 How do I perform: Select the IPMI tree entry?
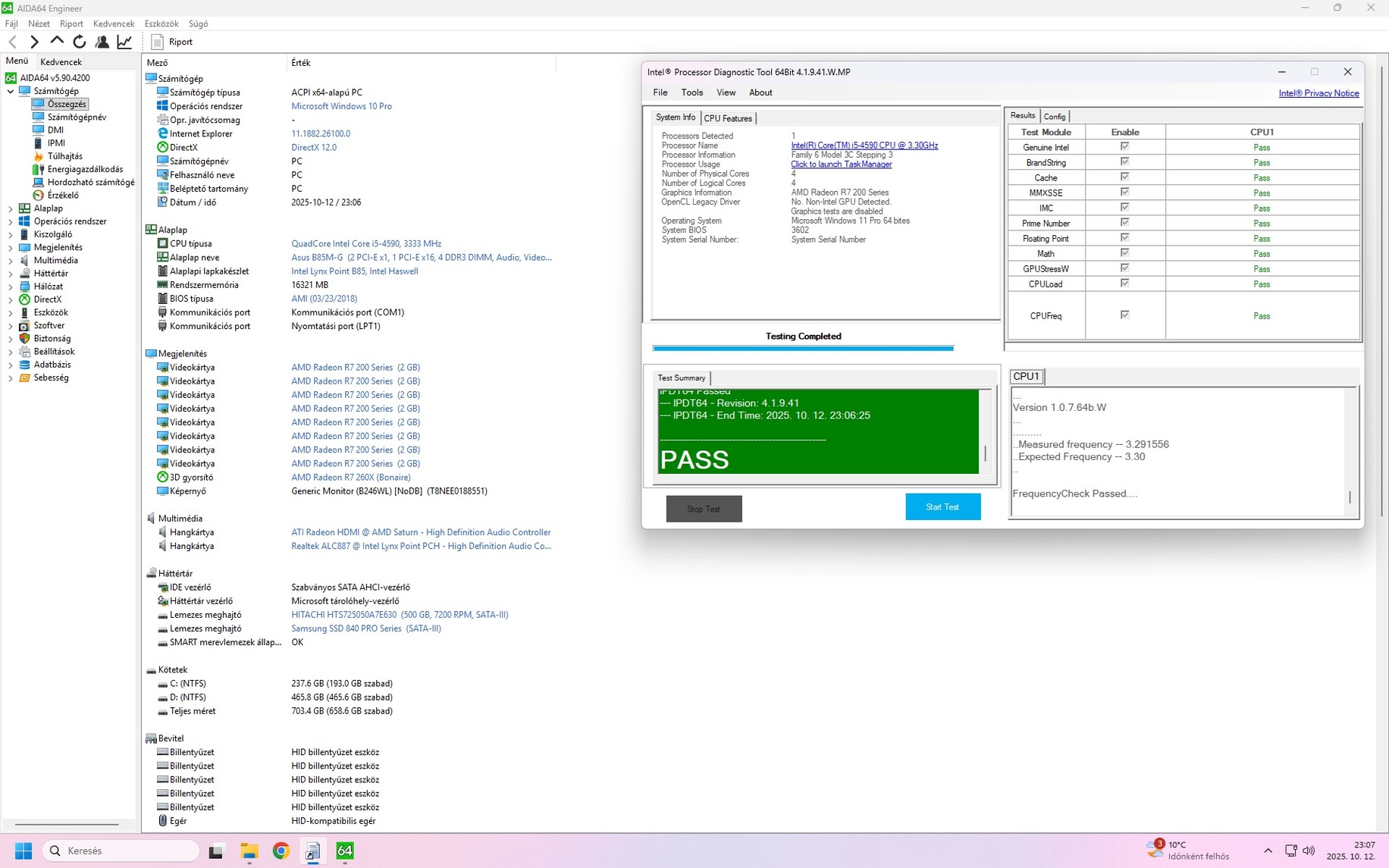coord(56,143)
